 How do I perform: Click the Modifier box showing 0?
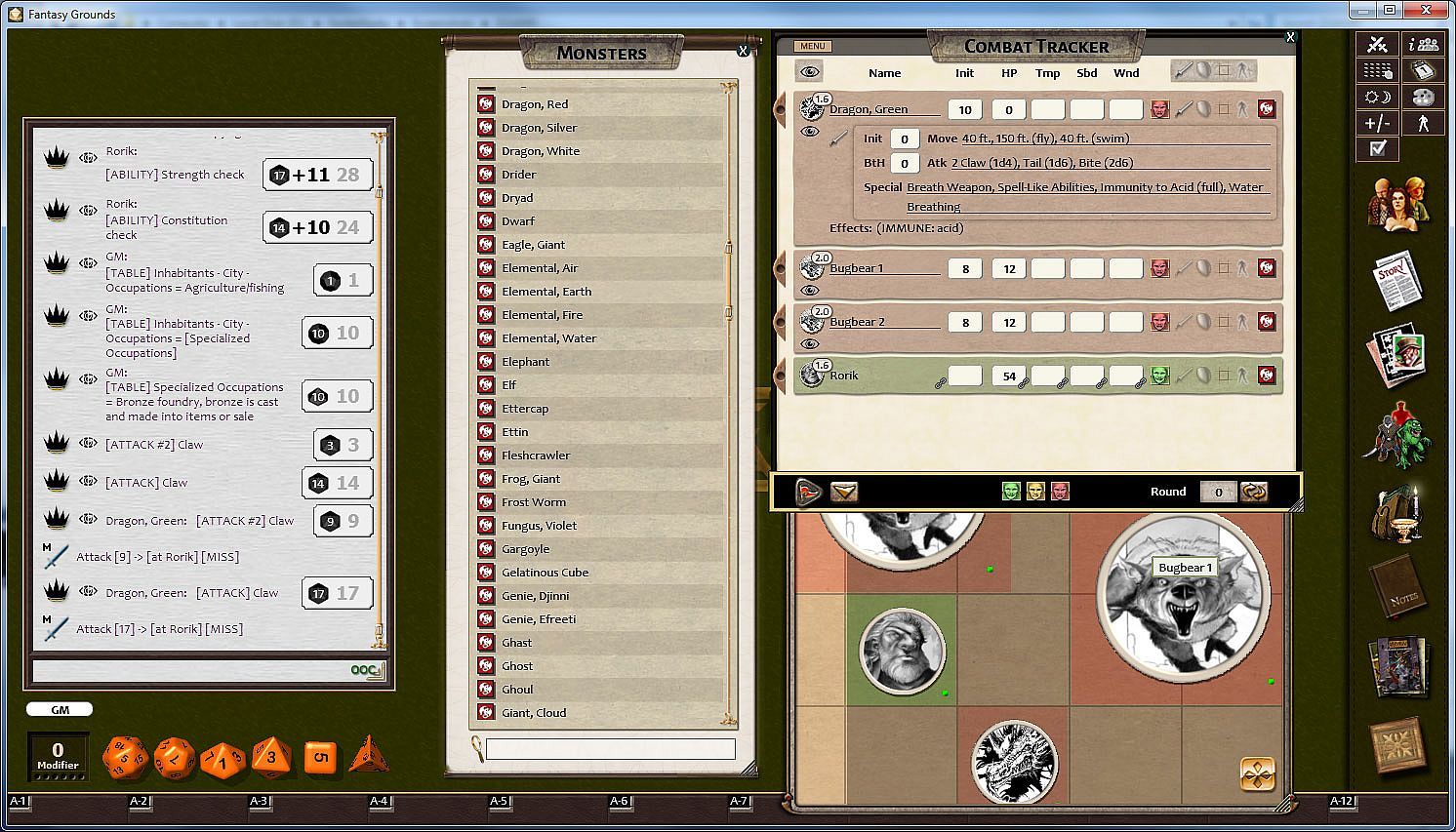(x=58, y=757)
